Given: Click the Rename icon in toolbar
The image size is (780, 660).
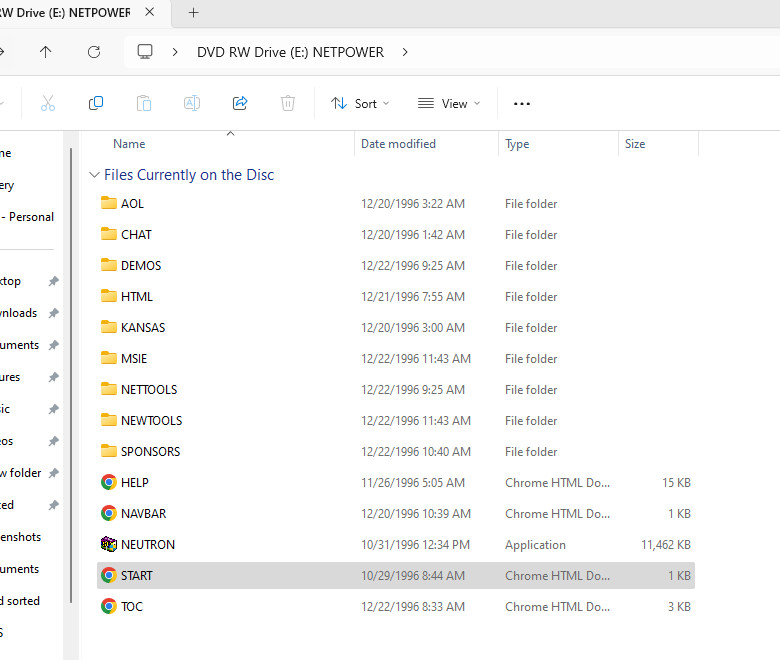Looking at the screenshot, I should point(192,103).
